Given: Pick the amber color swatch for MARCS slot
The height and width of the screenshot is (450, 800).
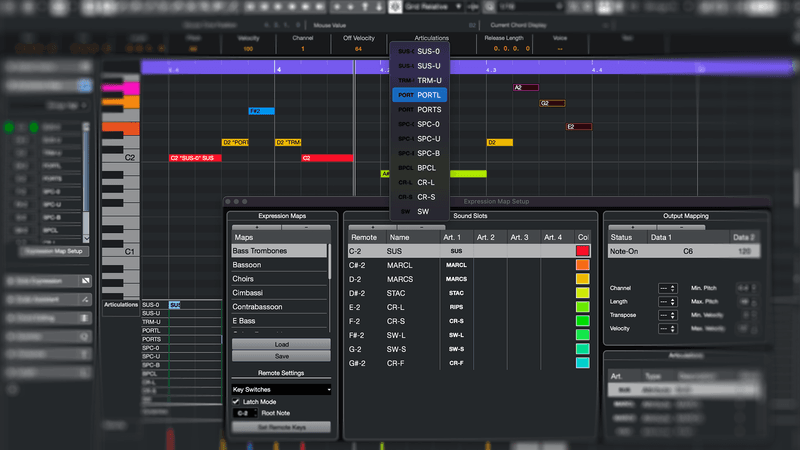Looking at the screenshot, I should (x=583, y=279).
